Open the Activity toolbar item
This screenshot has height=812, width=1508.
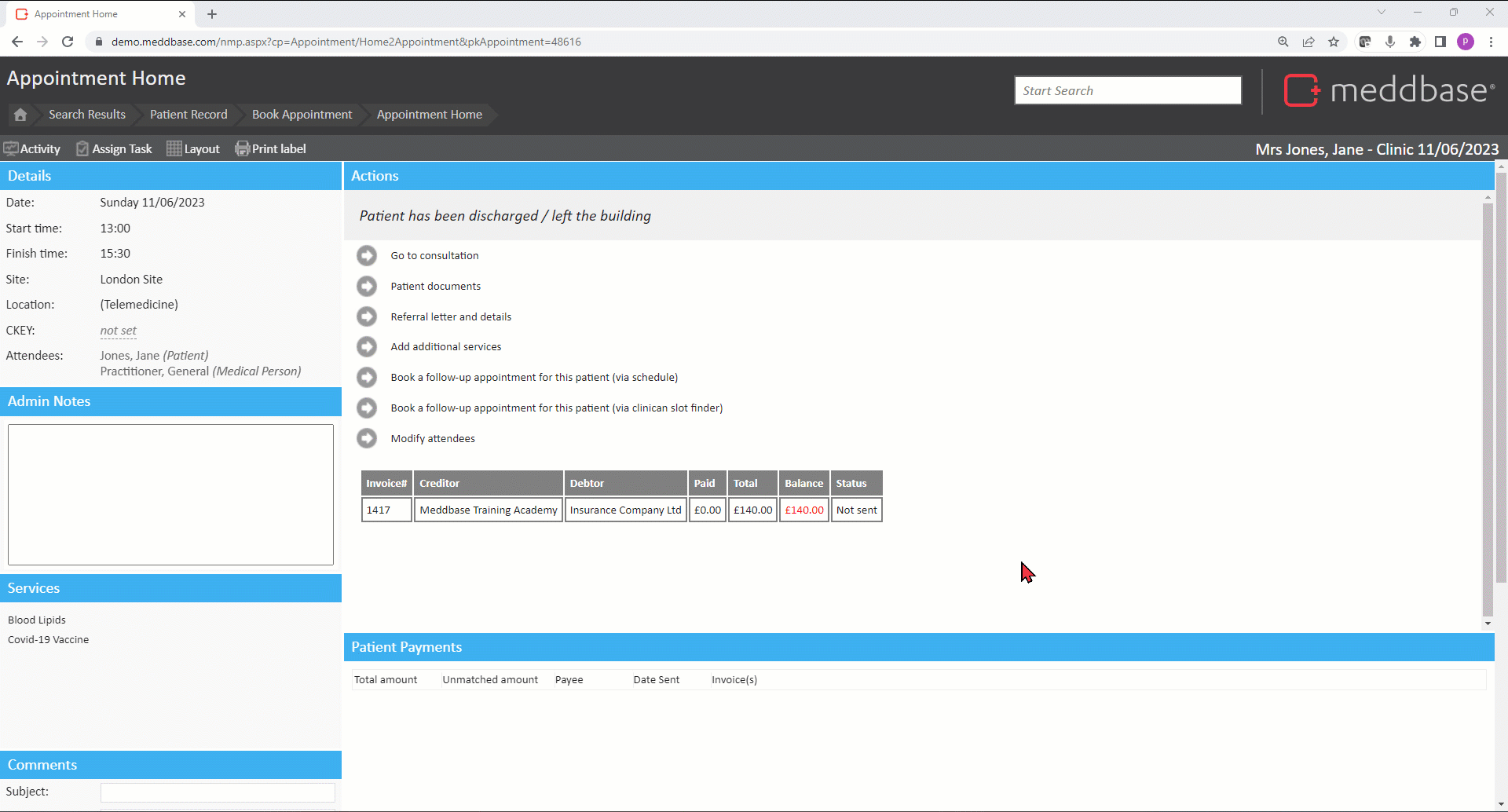pos(32,148)
